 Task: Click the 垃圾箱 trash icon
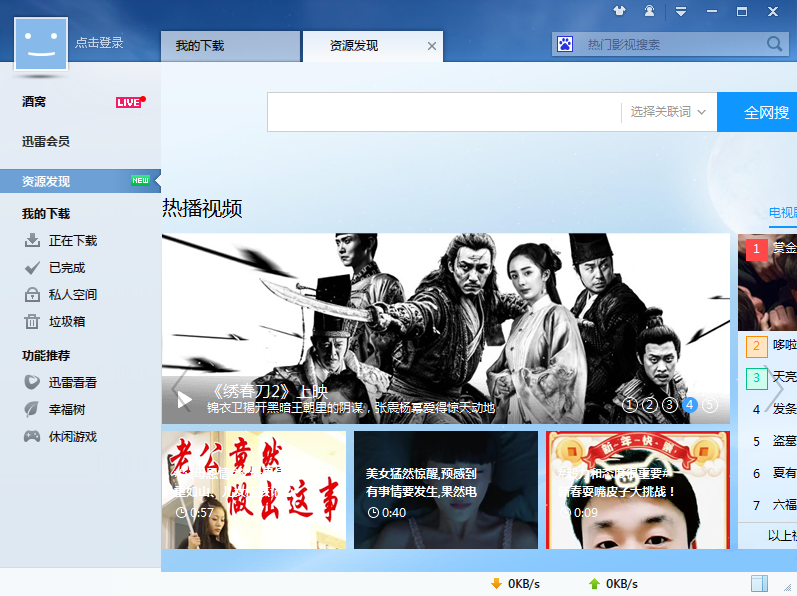point(32,322)
